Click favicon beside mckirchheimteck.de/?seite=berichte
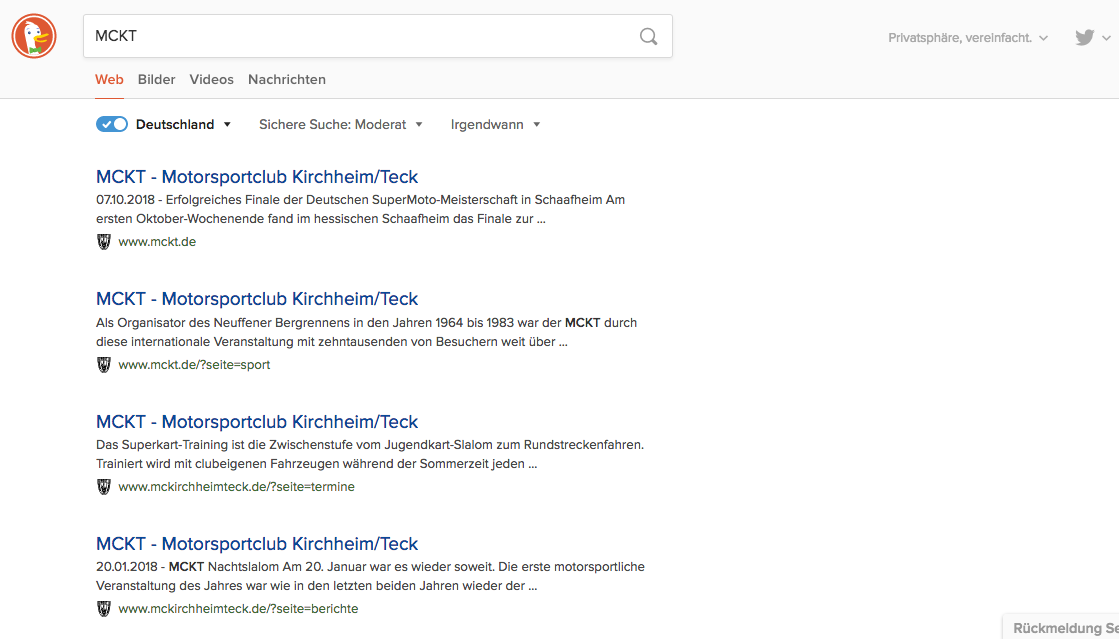1119x639 pixels. point(104,609)
